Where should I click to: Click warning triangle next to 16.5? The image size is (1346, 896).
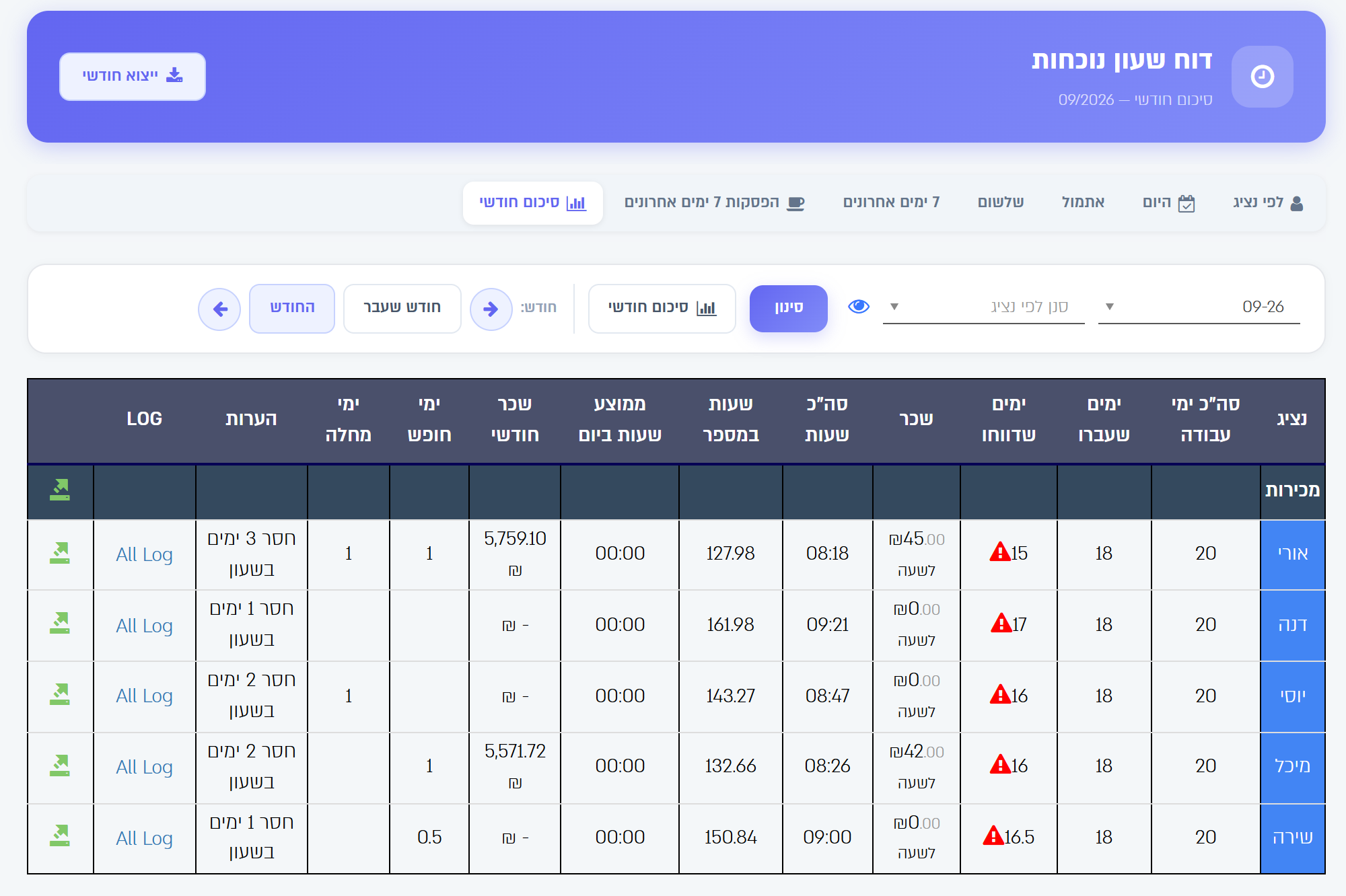coord(993,836)
